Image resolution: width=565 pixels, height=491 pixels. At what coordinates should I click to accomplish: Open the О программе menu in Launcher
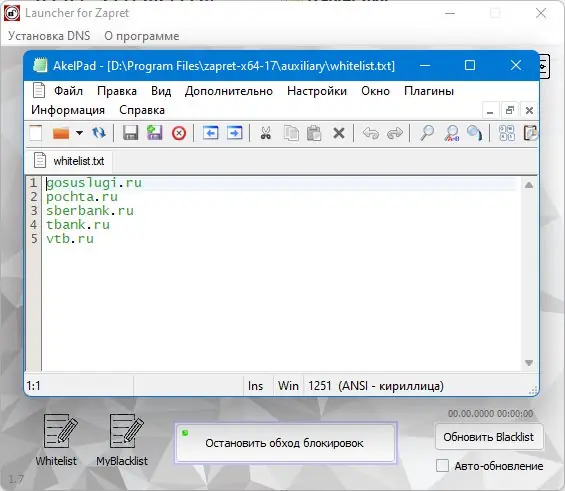tap(142, 36)
